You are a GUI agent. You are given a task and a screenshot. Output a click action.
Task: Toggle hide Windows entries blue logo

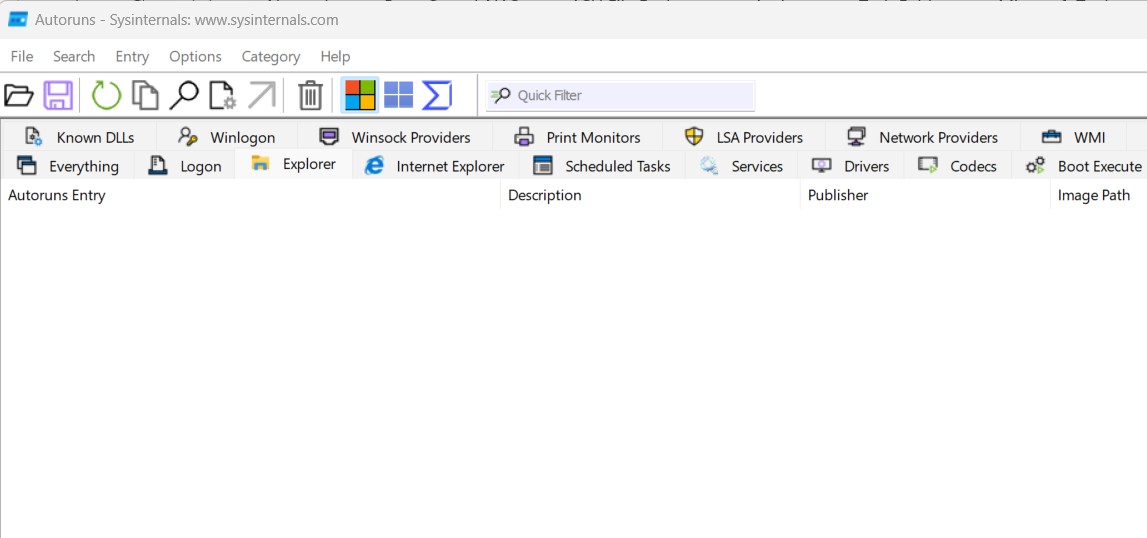tap(399, 95)
